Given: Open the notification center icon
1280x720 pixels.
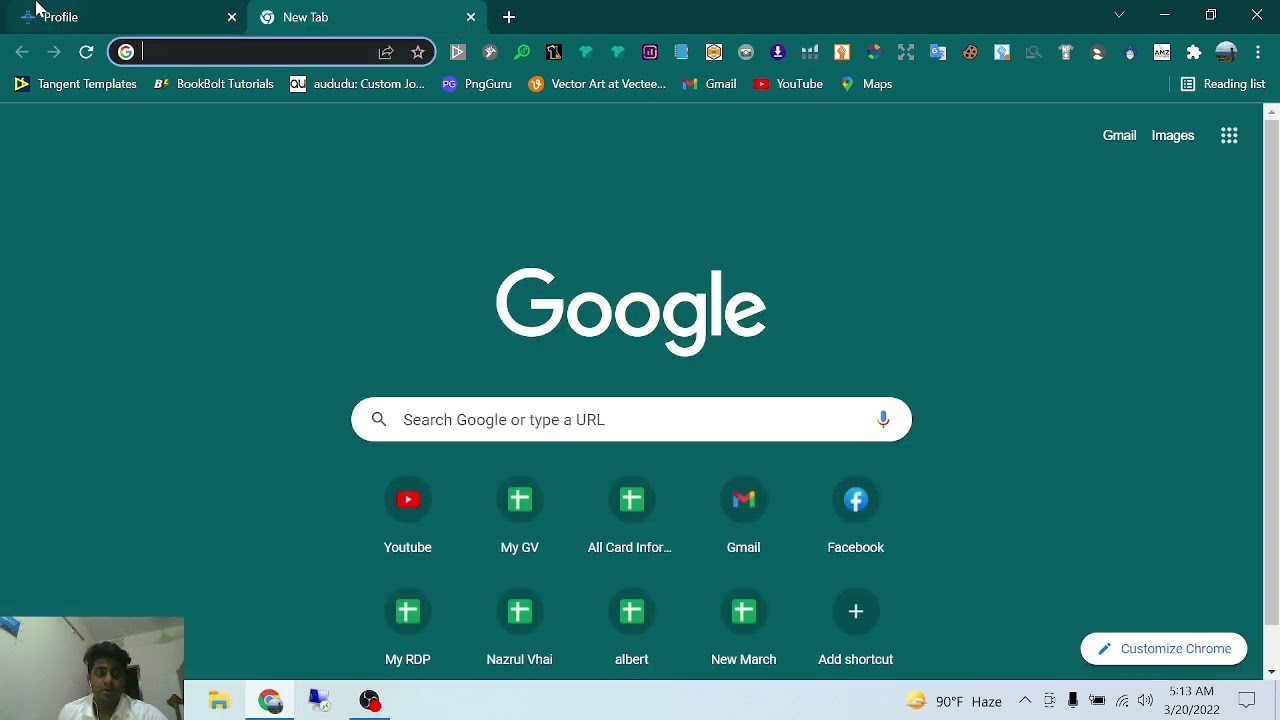Looking at the screenshot, I should pos(1247,701).
